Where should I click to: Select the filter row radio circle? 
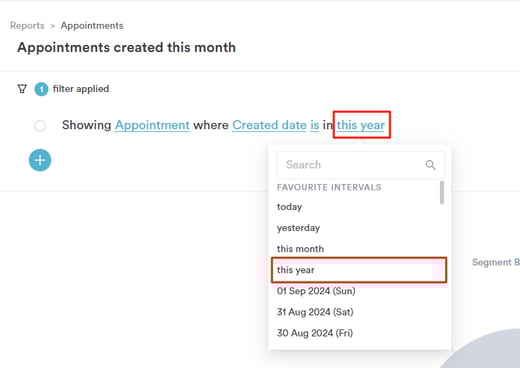click(40, 126)
